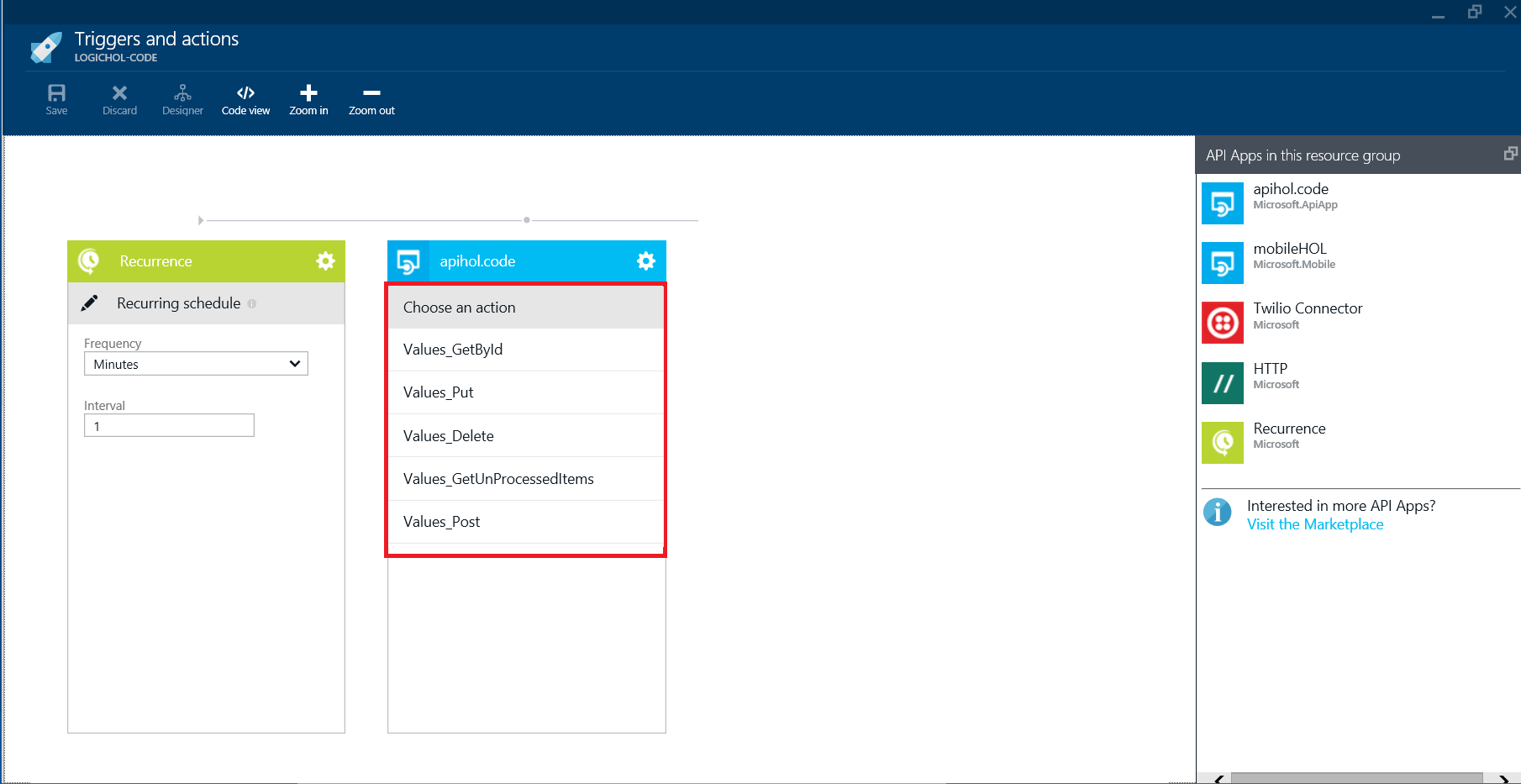Screen dimensions: 1521x784
Task: Click the apihol.code API app icon in the list
Action: pyautogui.click(x=1223, y=203)
